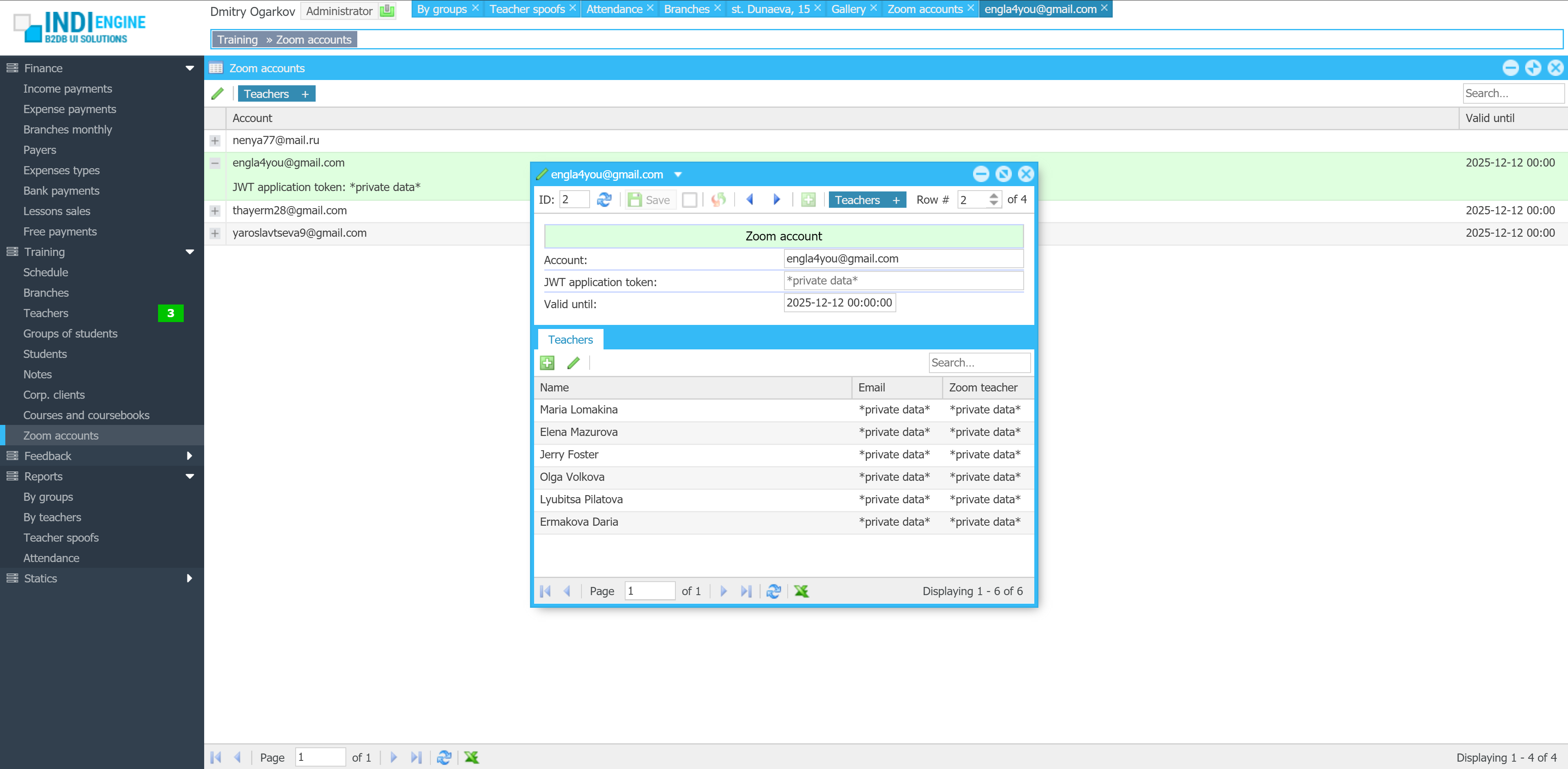Expand the nenya77@mail.ru row
The width and height of the screenshot is (1568, 769).
215,140
